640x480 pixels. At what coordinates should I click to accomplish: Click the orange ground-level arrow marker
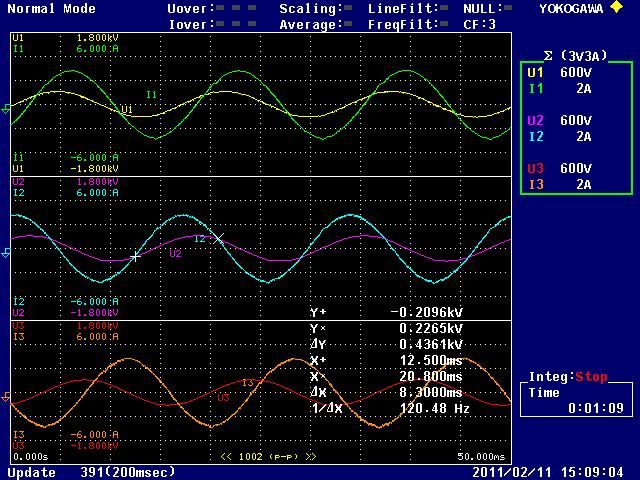pyautogui.click(x=6, y=397)
